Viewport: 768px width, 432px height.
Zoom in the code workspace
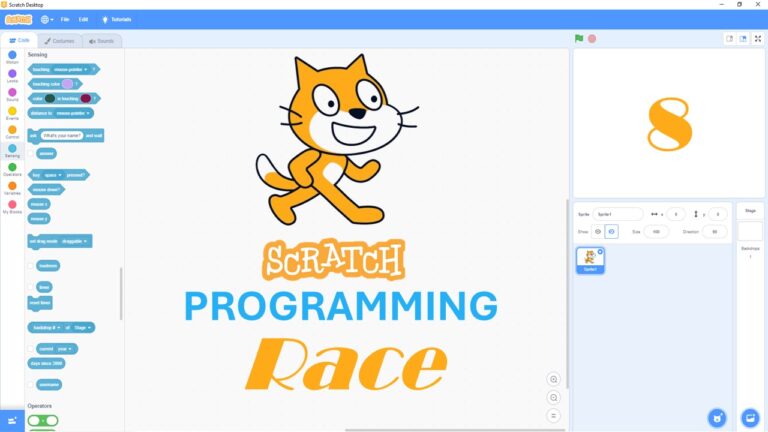click(553, 379)
